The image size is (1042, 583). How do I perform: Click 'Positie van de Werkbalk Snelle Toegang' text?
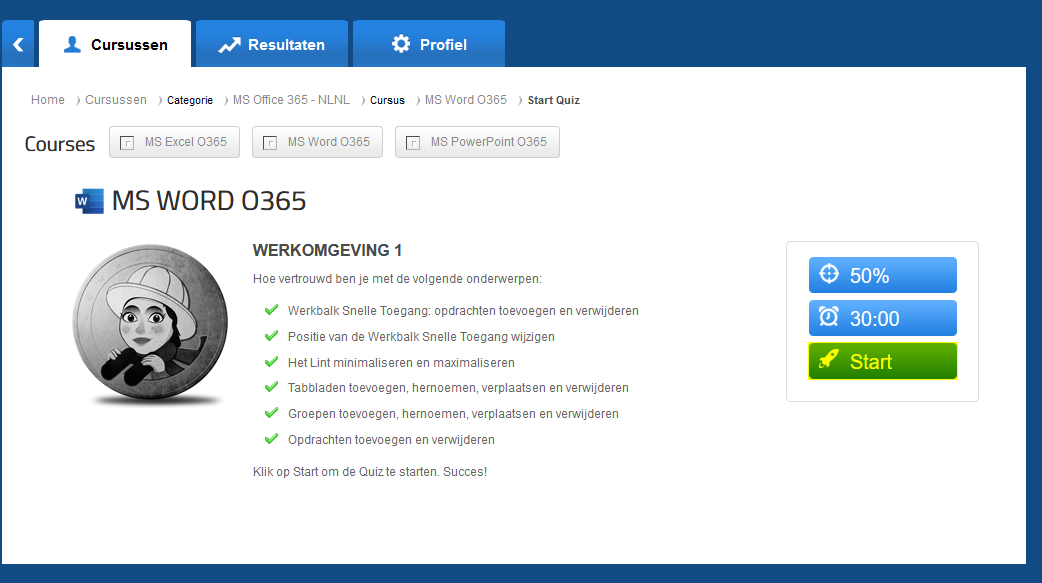point(421,336)
